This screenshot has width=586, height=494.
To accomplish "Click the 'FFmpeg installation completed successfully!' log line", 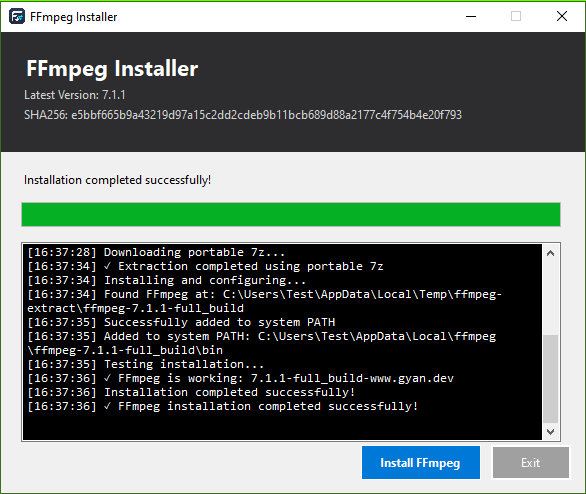I will coord(223,406).
